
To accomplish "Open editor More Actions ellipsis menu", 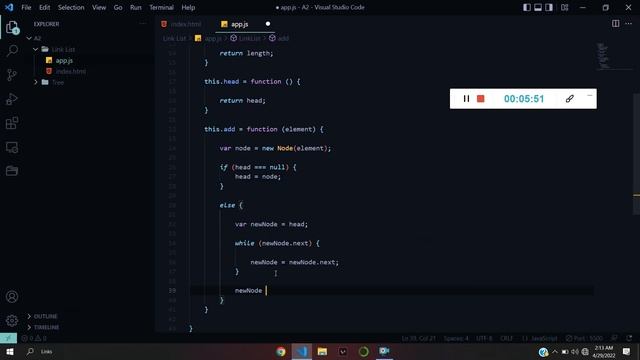I will [x=628, y=24].
